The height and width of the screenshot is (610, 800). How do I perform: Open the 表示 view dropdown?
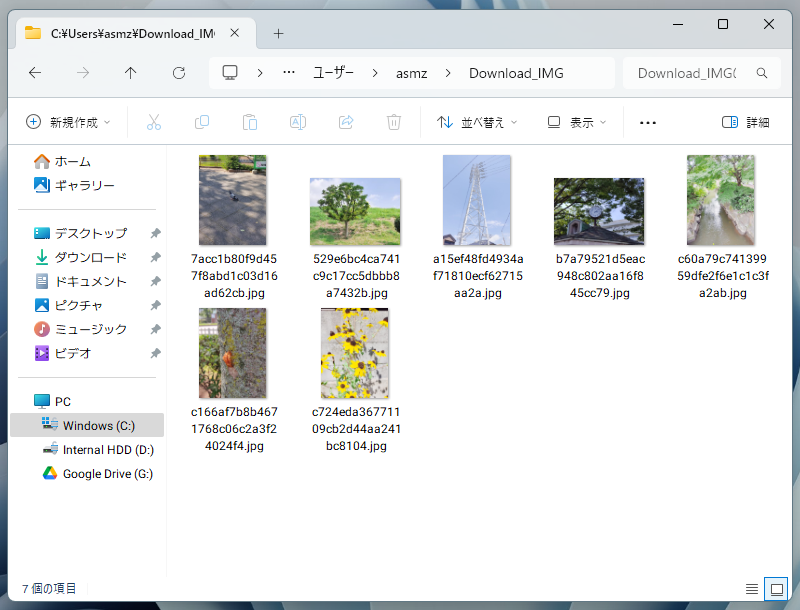[577, 122]
